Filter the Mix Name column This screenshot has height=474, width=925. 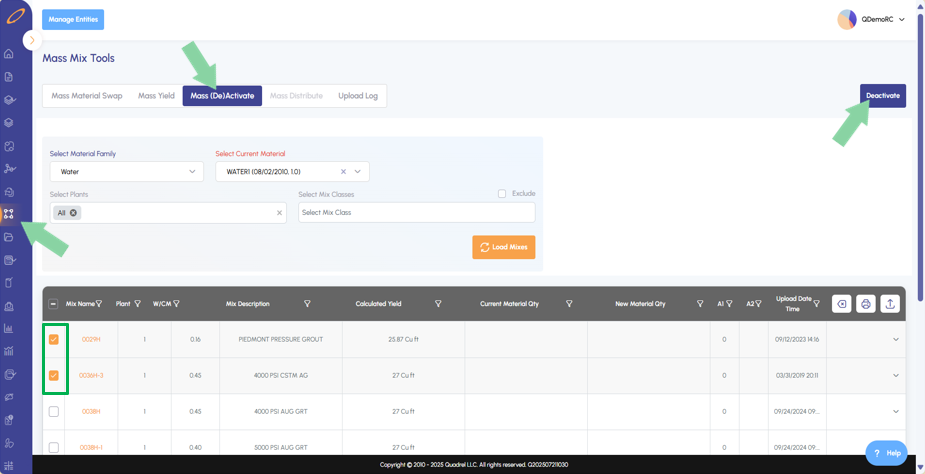99,304
